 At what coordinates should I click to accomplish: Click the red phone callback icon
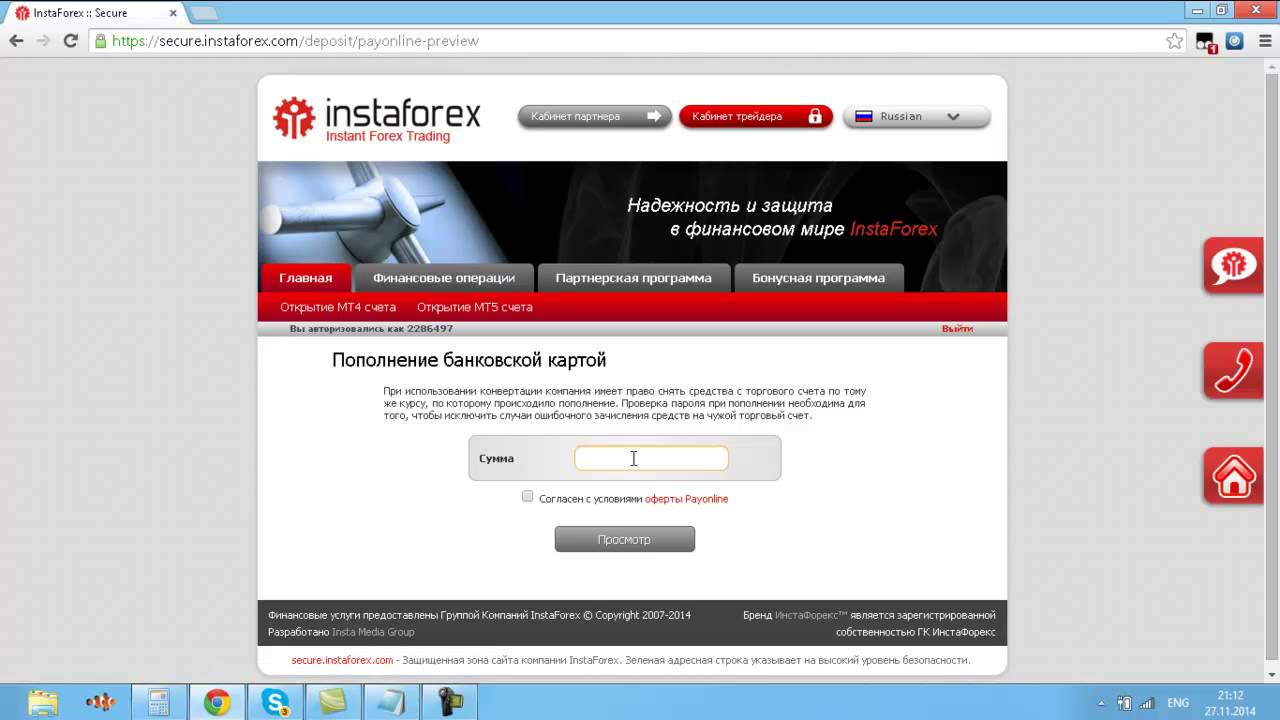(1233, 371)
